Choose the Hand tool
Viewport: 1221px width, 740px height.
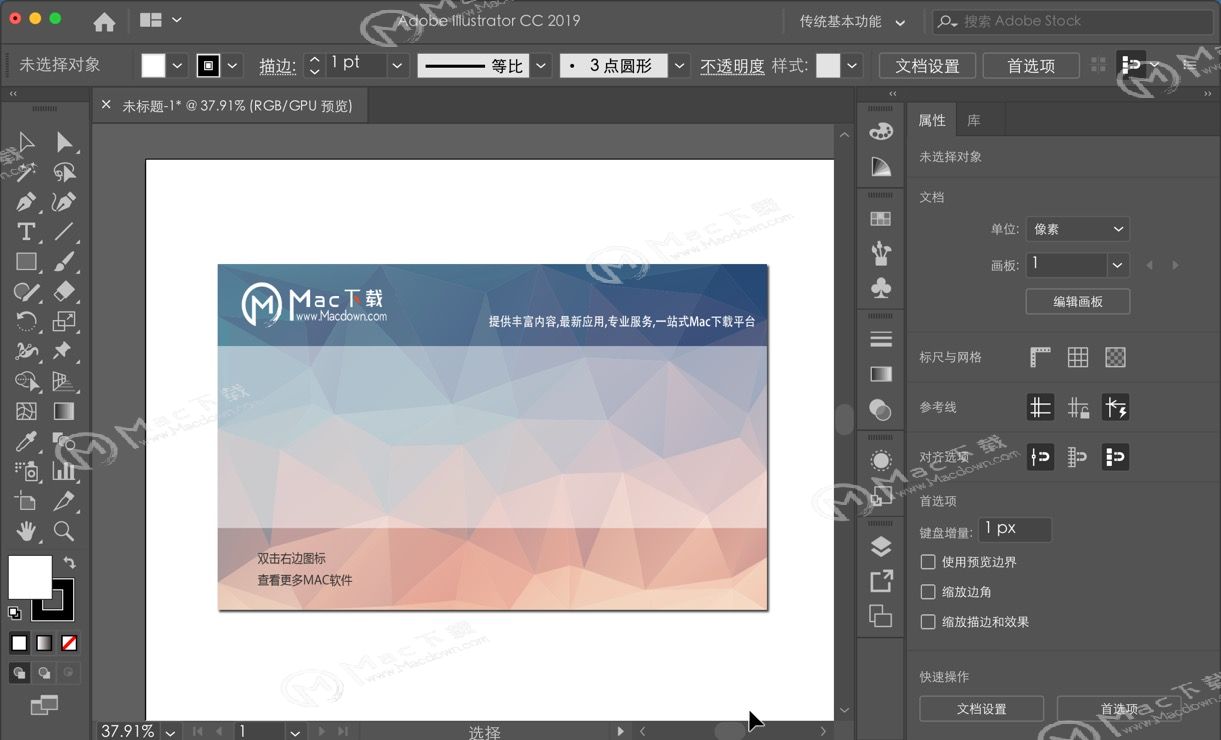click(x=27, y=531)
